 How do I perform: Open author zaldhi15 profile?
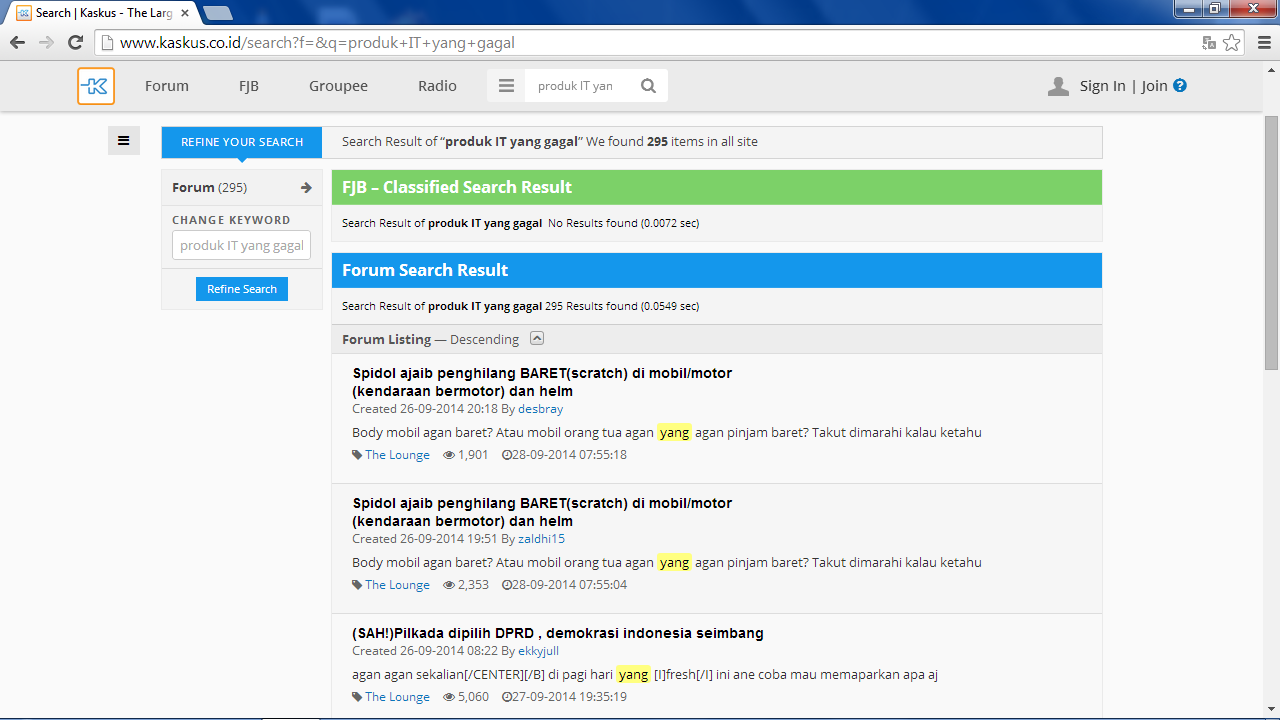[541, 539]
